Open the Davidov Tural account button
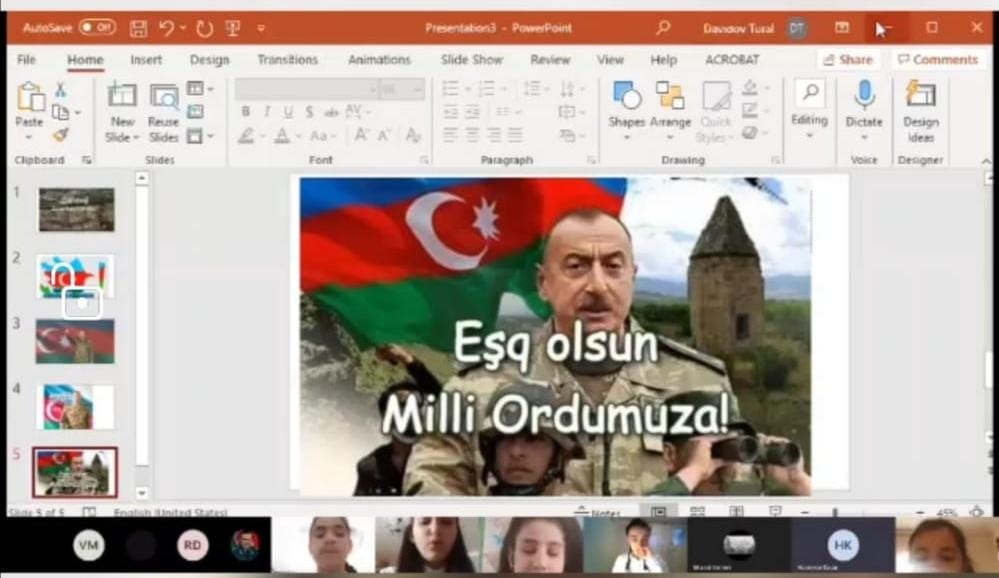This screenshot has width=999, height=578. (x=754, y=28)
